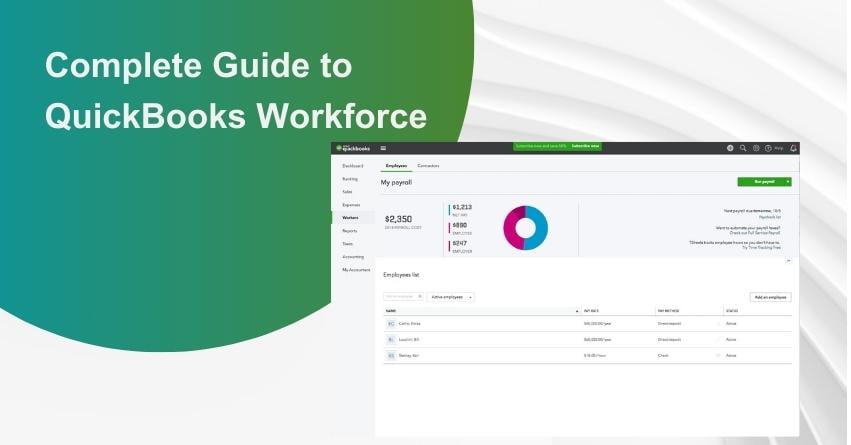The height and width of the screenshot is (445, 851).
Task: Open Banking in the sidebar
Action: [x=350, y=179]
